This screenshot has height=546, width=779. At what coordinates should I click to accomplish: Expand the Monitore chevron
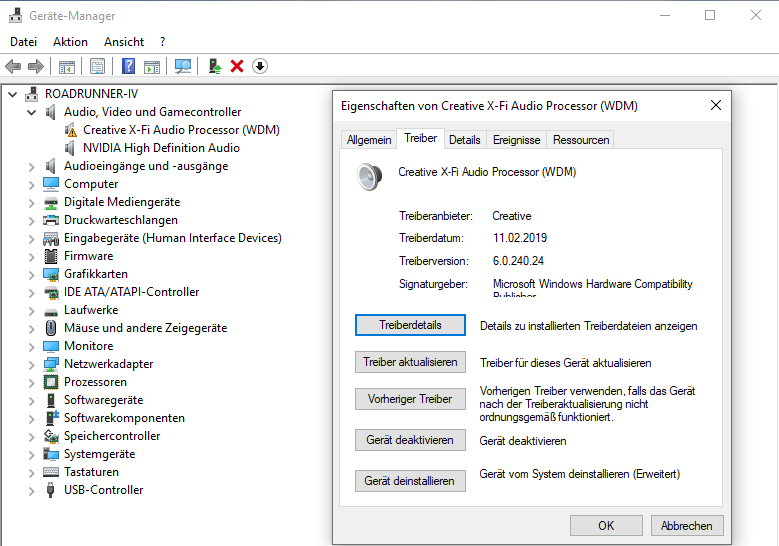point(32,346)
